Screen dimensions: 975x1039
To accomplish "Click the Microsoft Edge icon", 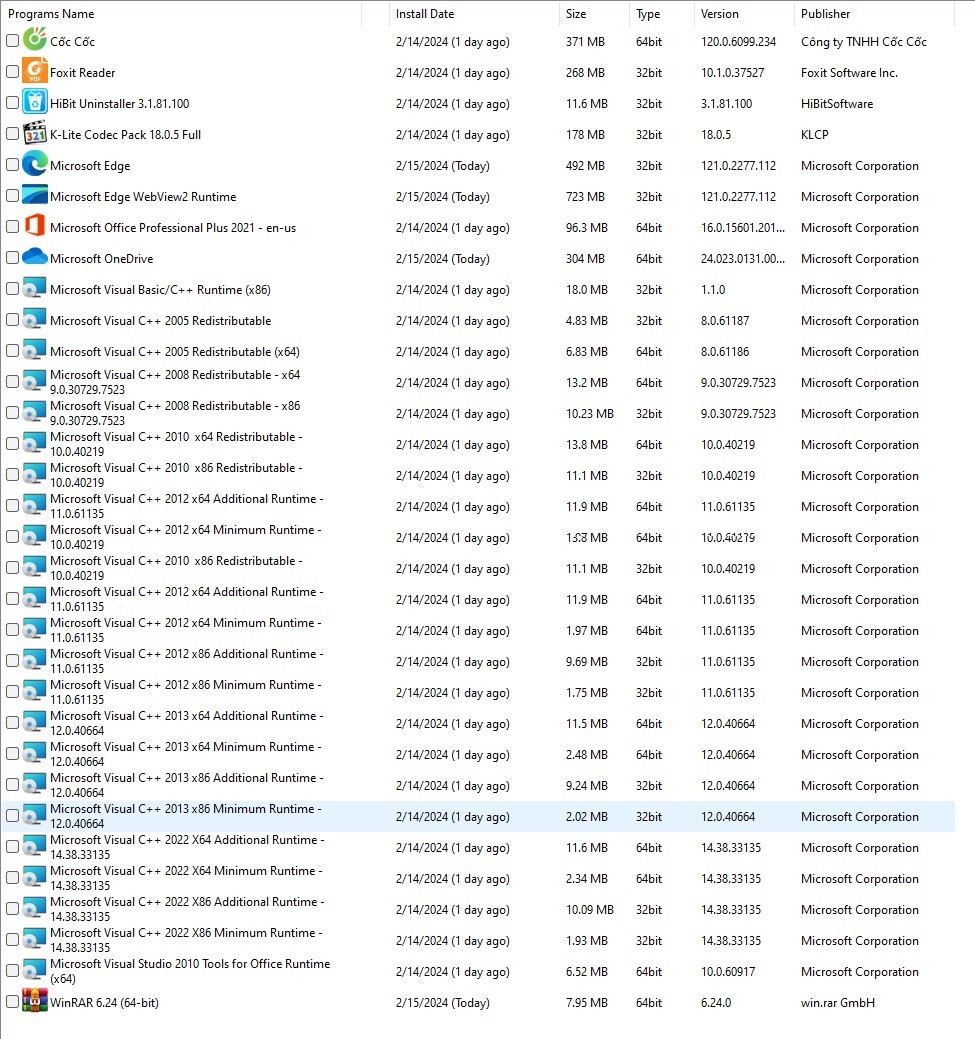I will 34,165.
